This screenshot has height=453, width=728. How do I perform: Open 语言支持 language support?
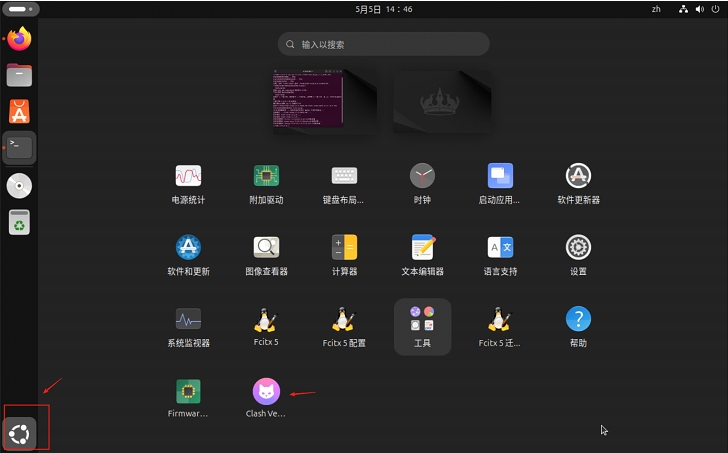point(500,248)
